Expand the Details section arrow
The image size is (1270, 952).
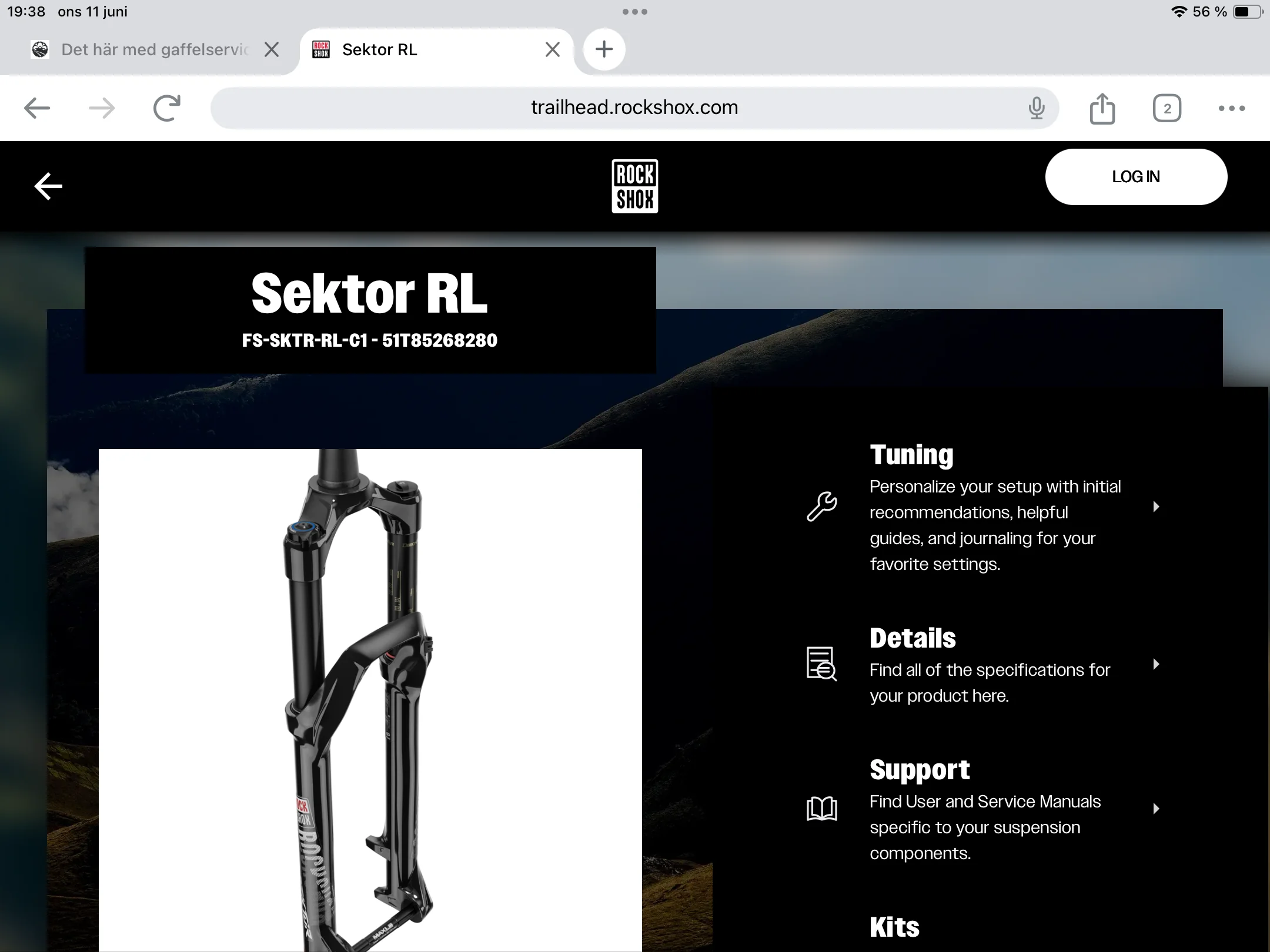[1156, 664]
